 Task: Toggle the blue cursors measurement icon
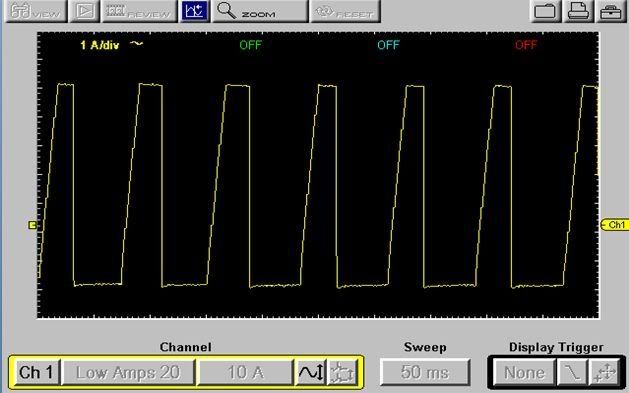[x=195, y=11]
